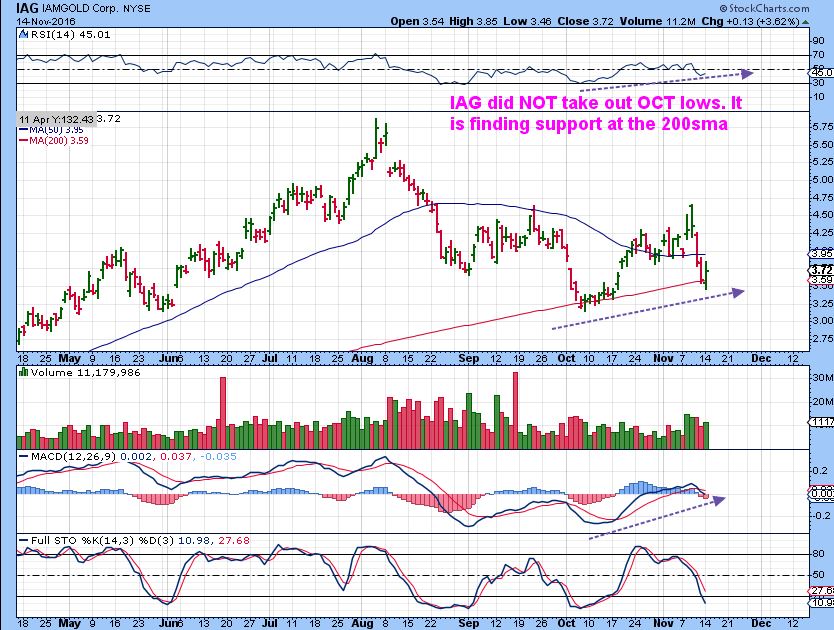Click the 'RSI(14) 45.01' label
The height and width of the screenshot is (630, 834).
coord(71,35)
